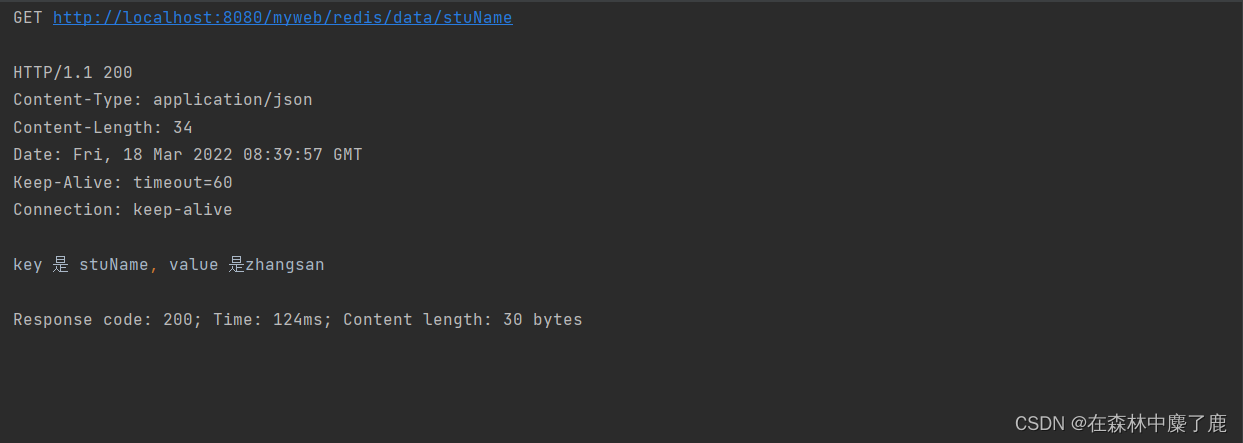The height and width of the screenshot is (443, 1243).
Task: Click the Content length: 30 bytes text
Action: (463, 320)
